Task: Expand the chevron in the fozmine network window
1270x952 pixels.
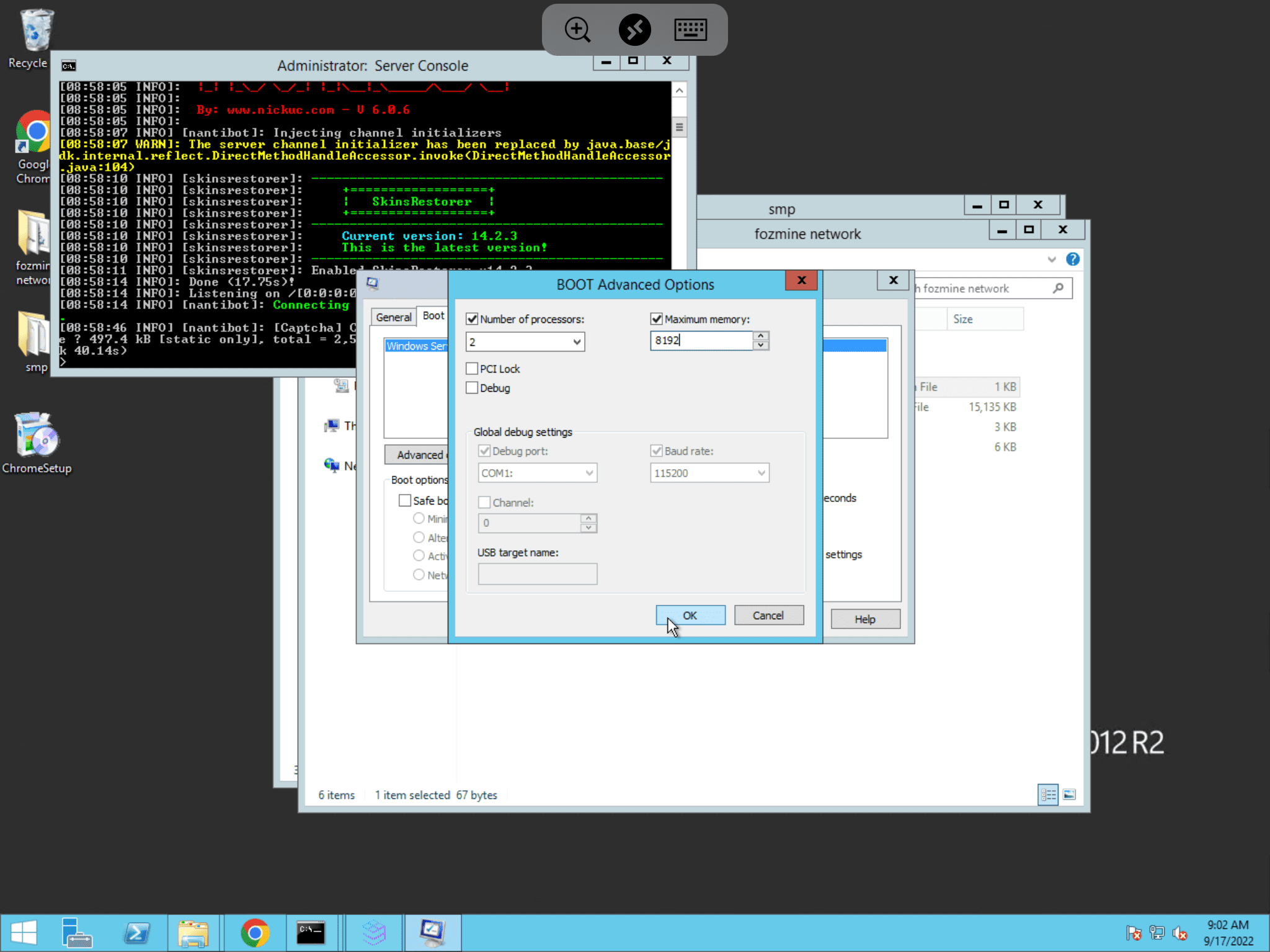Action: pos(1052,259)
